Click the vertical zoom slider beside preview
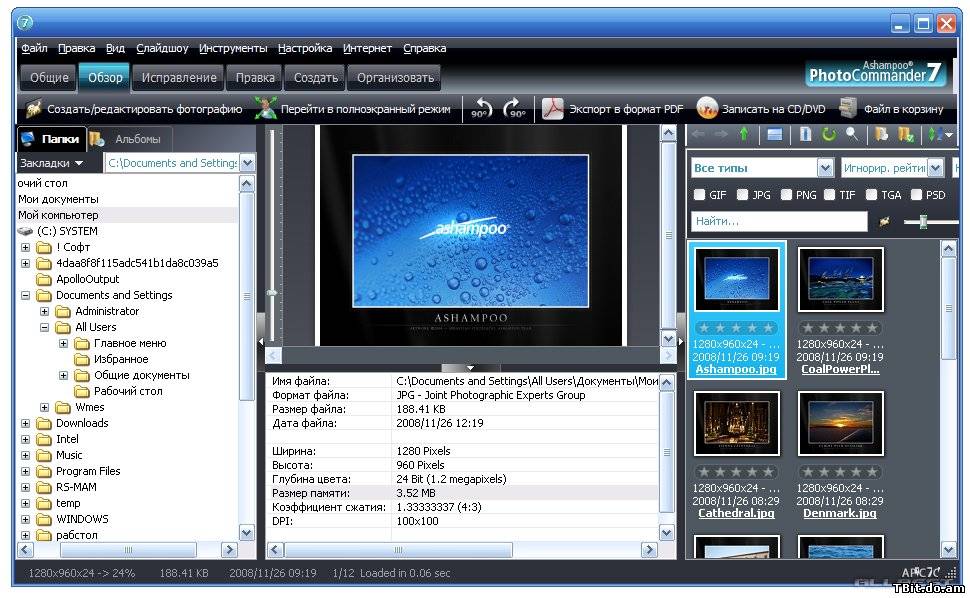Image resolution: width=970 pixels, height=598 pixels. 272,293
